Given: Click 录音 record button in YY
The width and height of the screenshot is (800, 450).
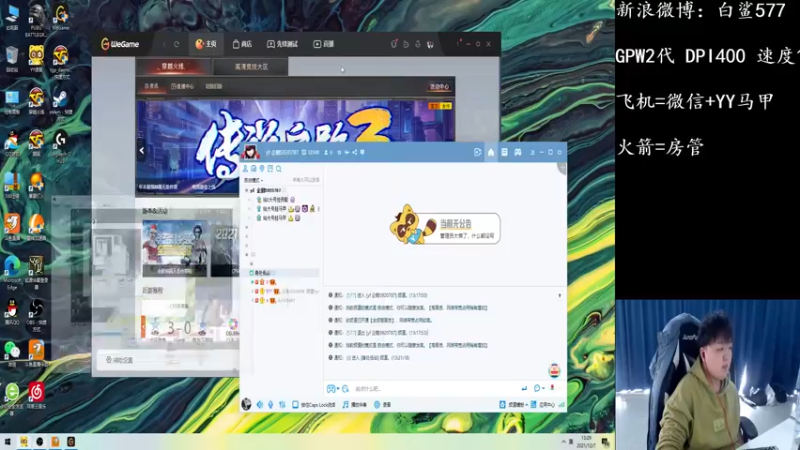Looking at the screenshot, I should [383, 405].
